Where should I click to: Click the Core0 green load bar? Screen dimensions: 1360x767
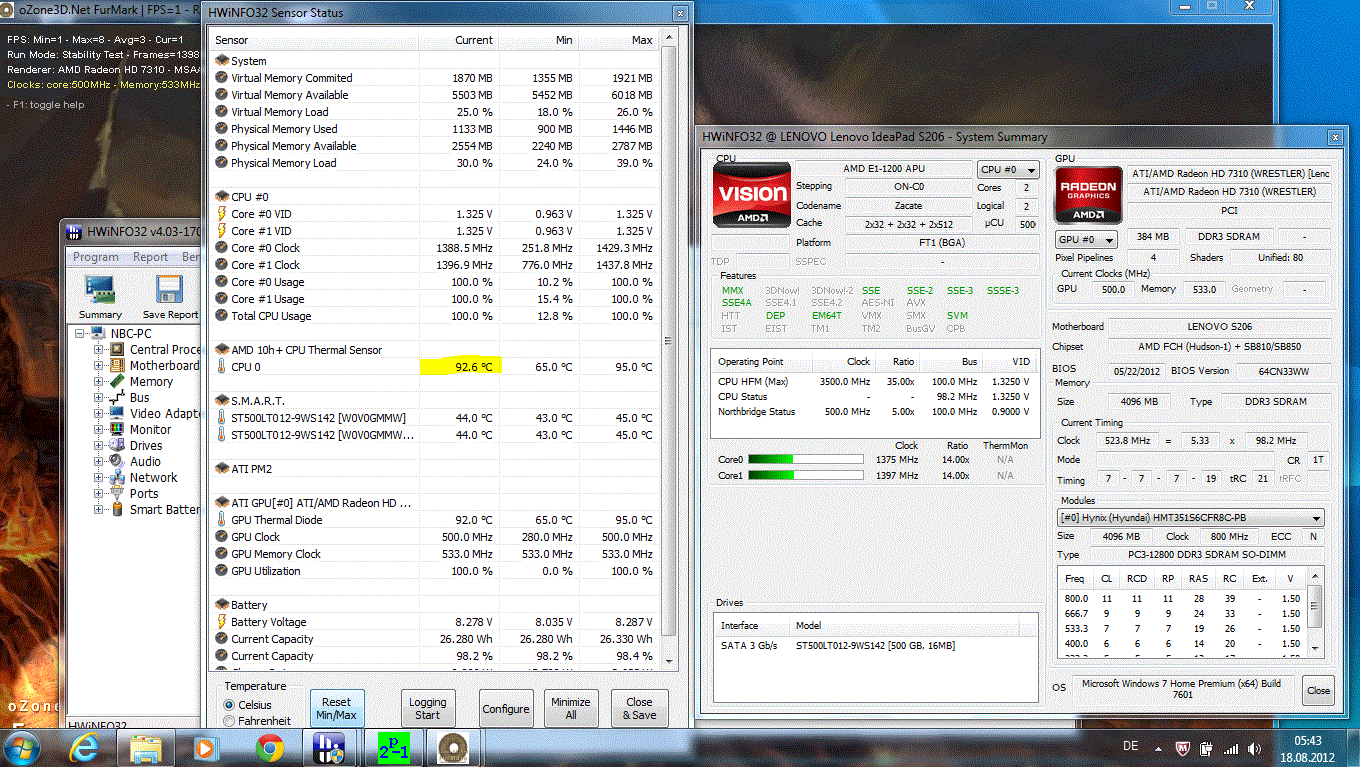(806, 460)
